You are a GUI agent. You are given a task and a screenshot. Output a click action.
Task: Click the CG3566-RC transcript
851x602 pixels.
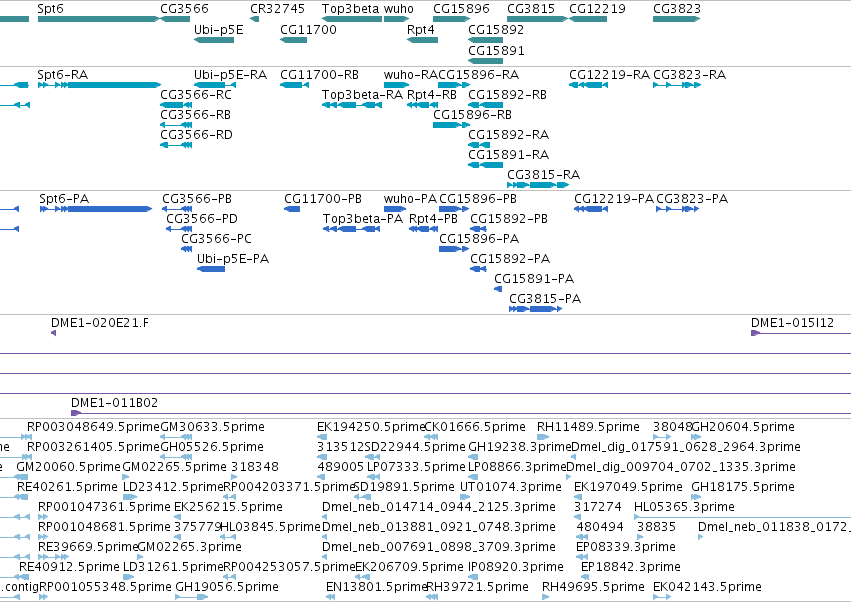click(176, 105)
